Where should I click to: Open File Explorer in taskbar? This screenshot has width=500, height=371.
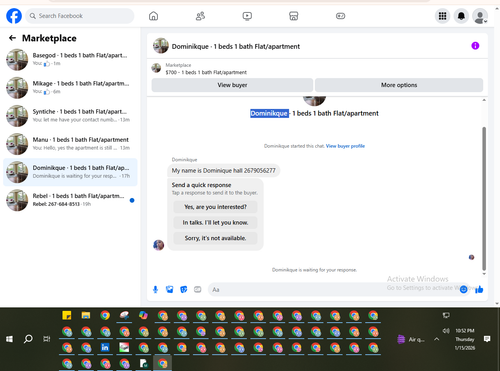[x=86, y=315]
